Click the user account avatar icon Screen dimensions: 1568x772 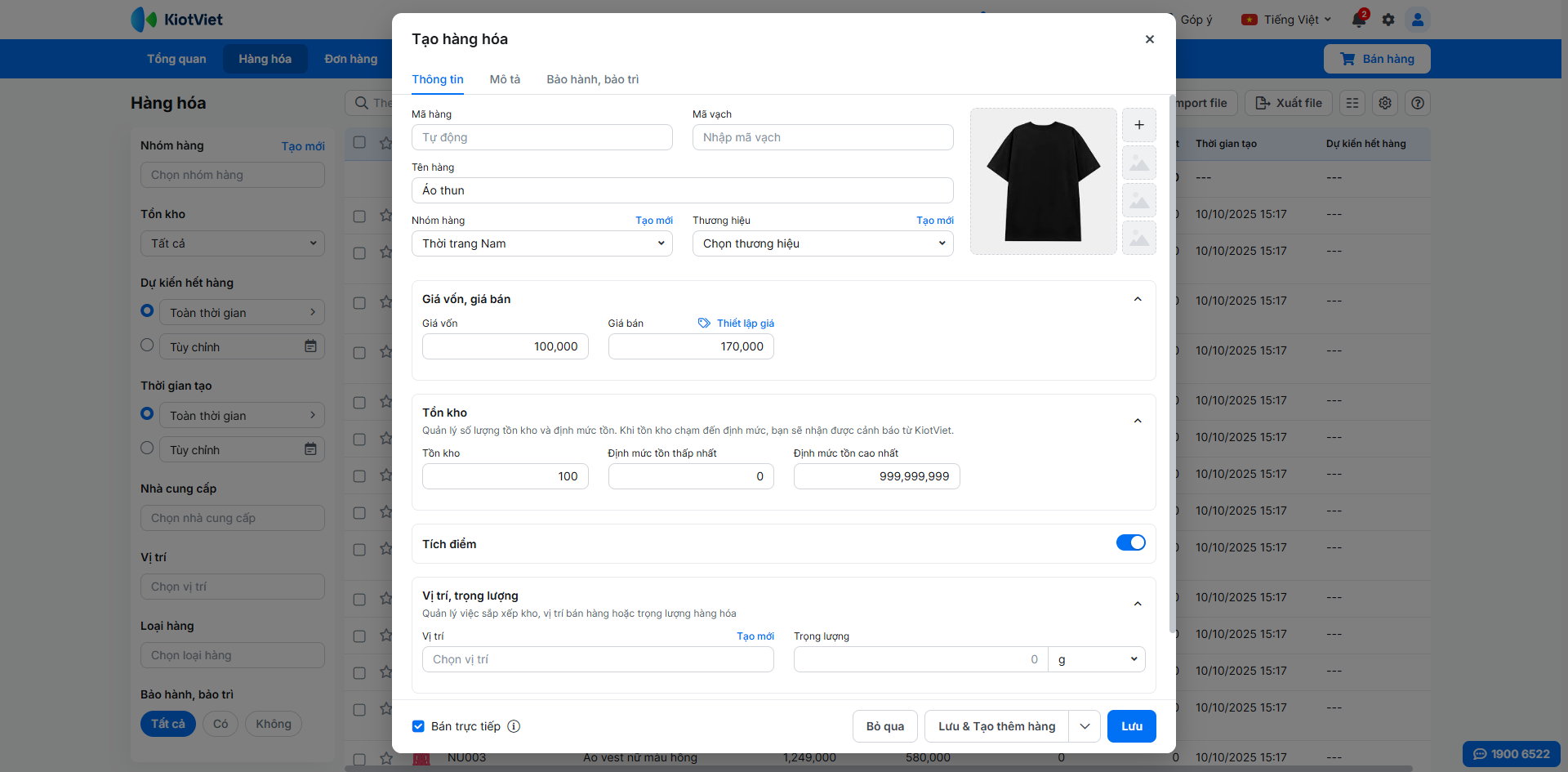[x=1418, y=20]
